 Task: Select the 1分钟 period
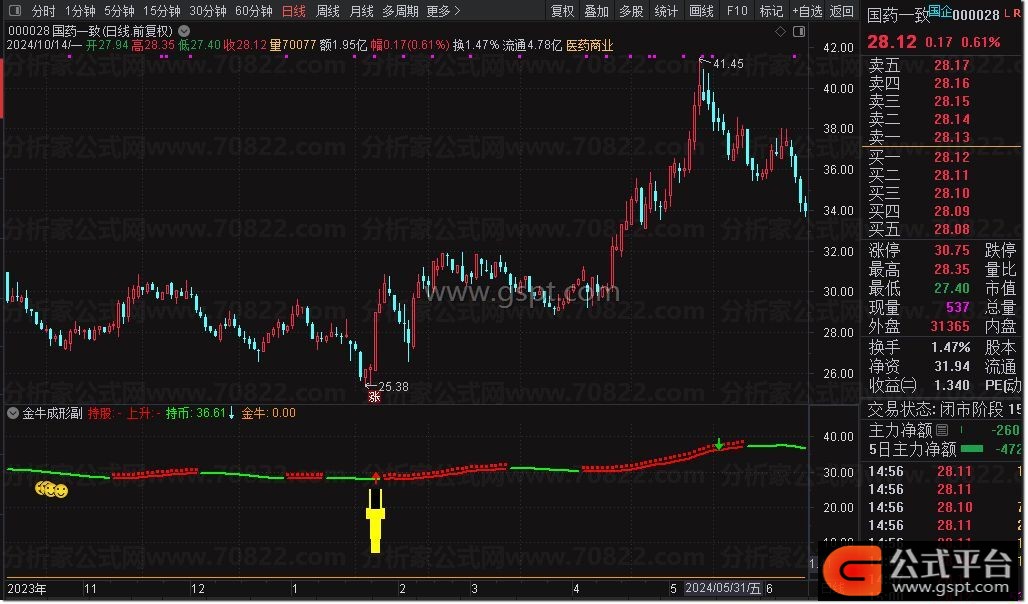[80, 11]
